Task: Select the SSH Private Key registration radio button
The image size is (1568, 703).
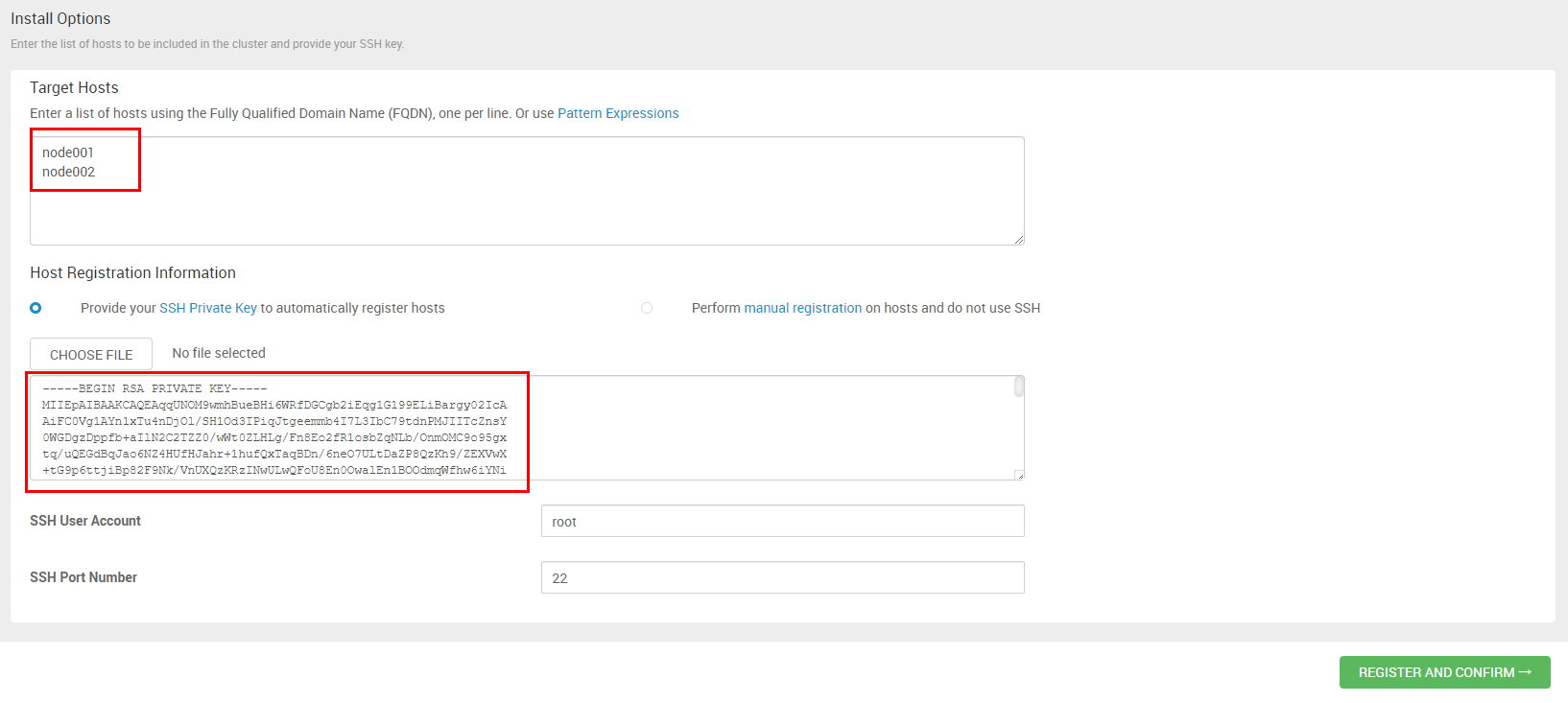Action: point(36,308)
